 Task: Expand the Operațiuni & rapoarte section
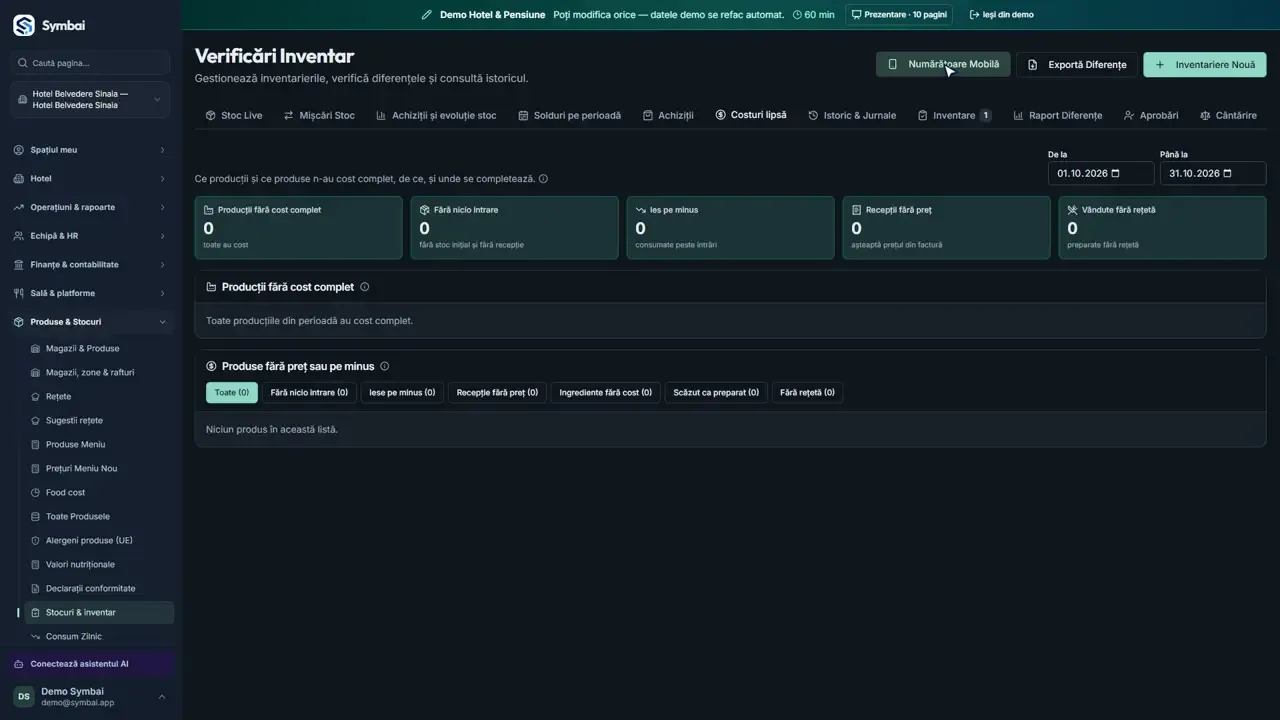pyautogui.click(x=90, y=208)
